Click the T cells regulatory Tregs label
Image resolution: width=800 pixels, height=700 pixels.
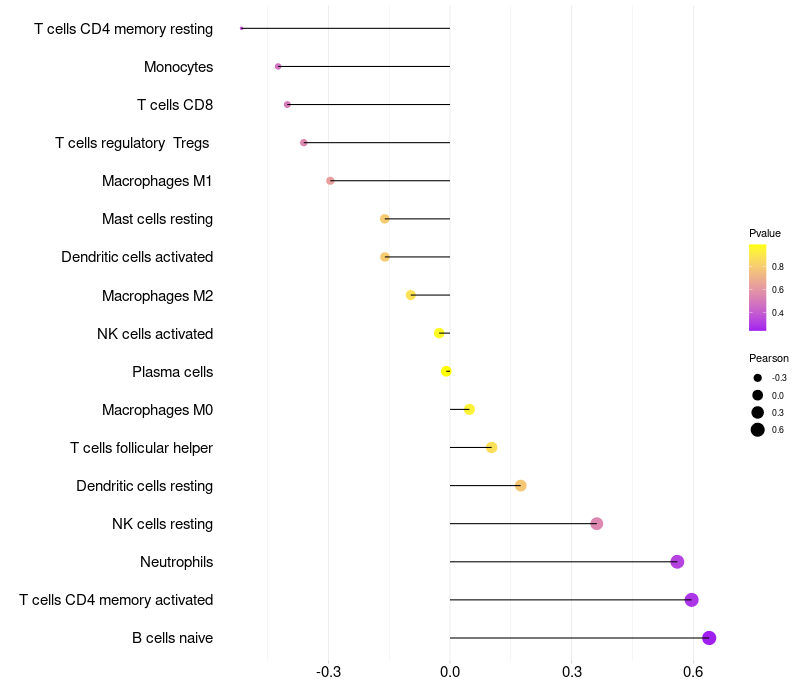coord(132,143)
